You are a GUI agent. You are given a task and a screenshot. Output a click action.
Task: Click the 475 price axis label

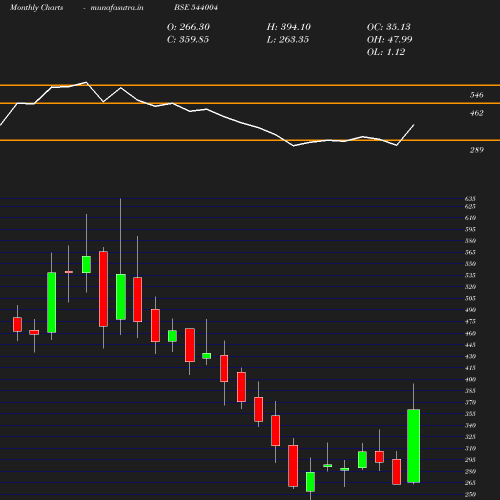point(470,322)
